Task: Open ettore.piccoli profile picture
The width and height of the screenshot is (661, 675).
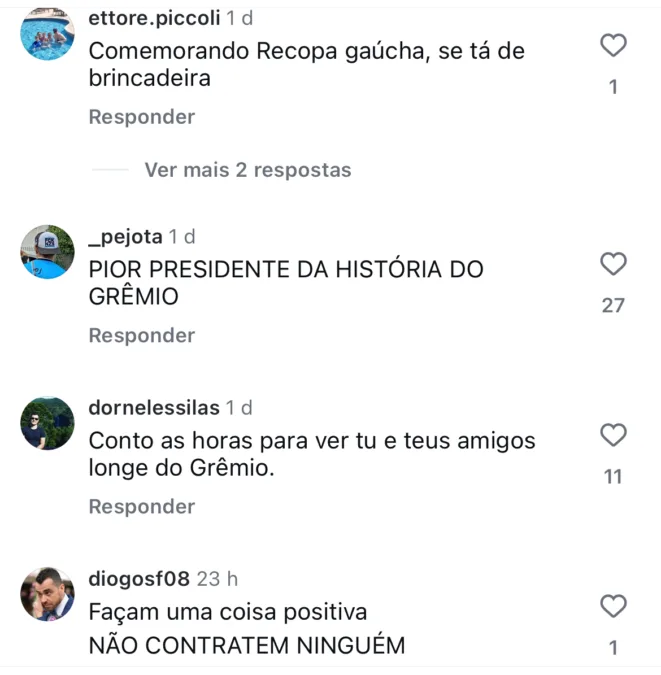Action: tap(47, 34)
